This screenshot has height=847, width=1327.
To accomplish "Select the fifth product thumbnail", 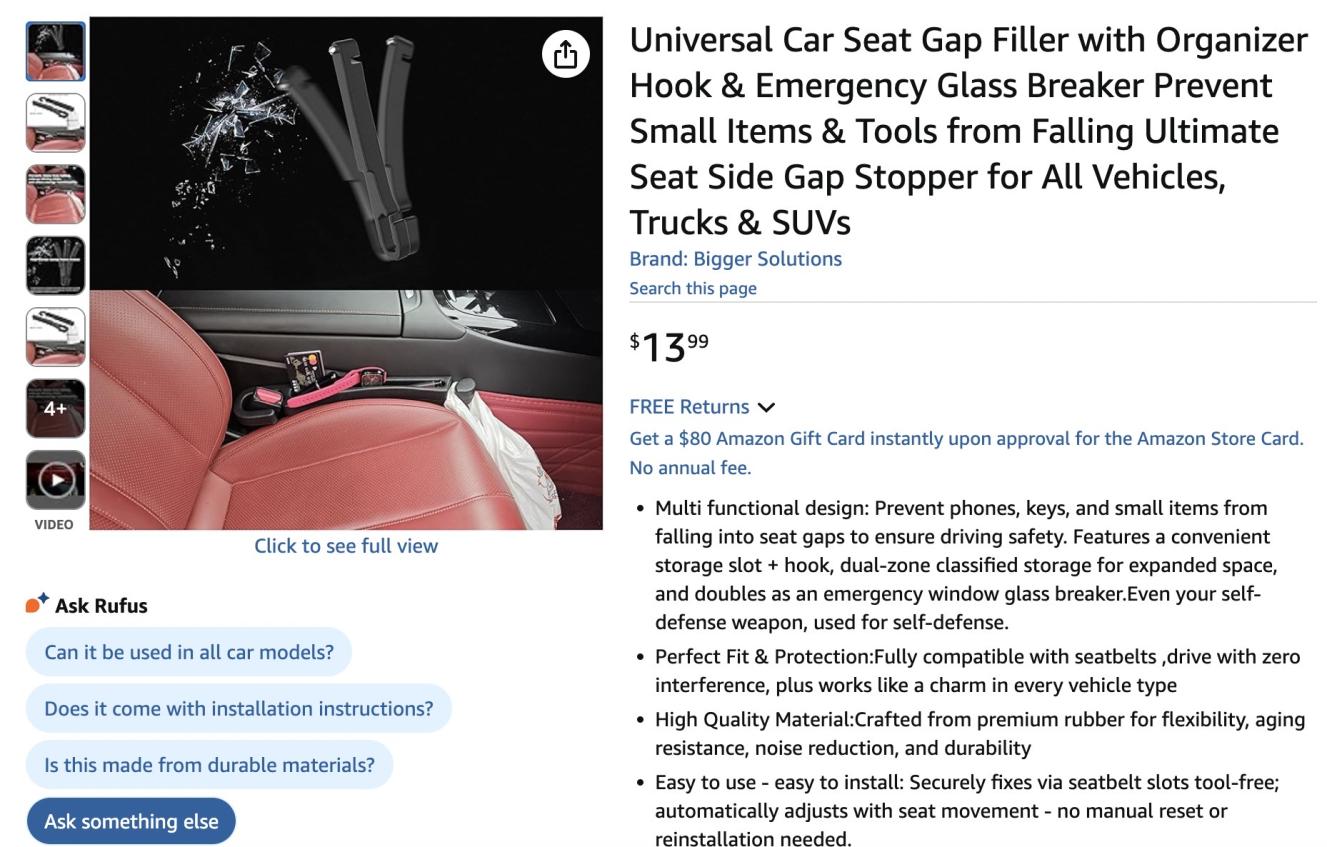I will (55, 337).
